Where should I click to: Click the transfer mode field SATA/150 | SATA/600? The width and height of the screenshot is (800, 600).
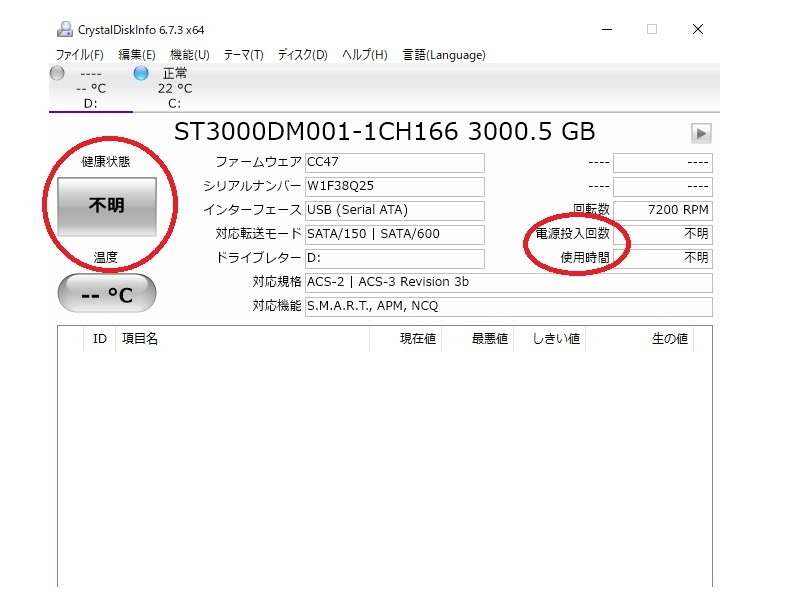395,235
